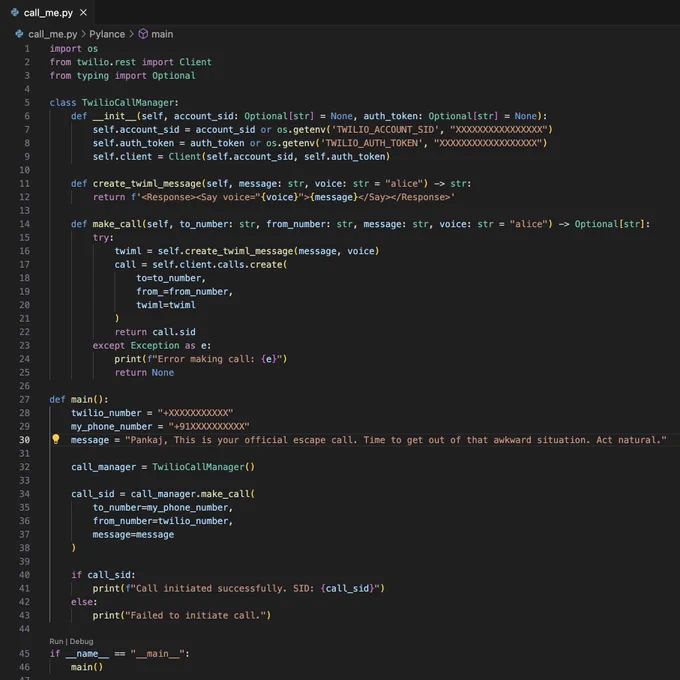Click 'from_number=twilio_number,' on line 36
680x680 pixels.
(163, 520)
